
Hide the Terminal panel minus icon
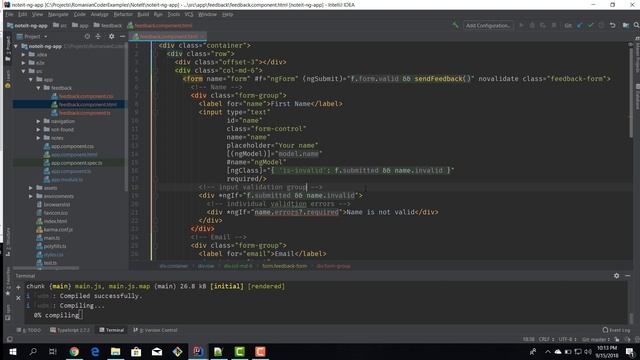click(x=628, y=276)
